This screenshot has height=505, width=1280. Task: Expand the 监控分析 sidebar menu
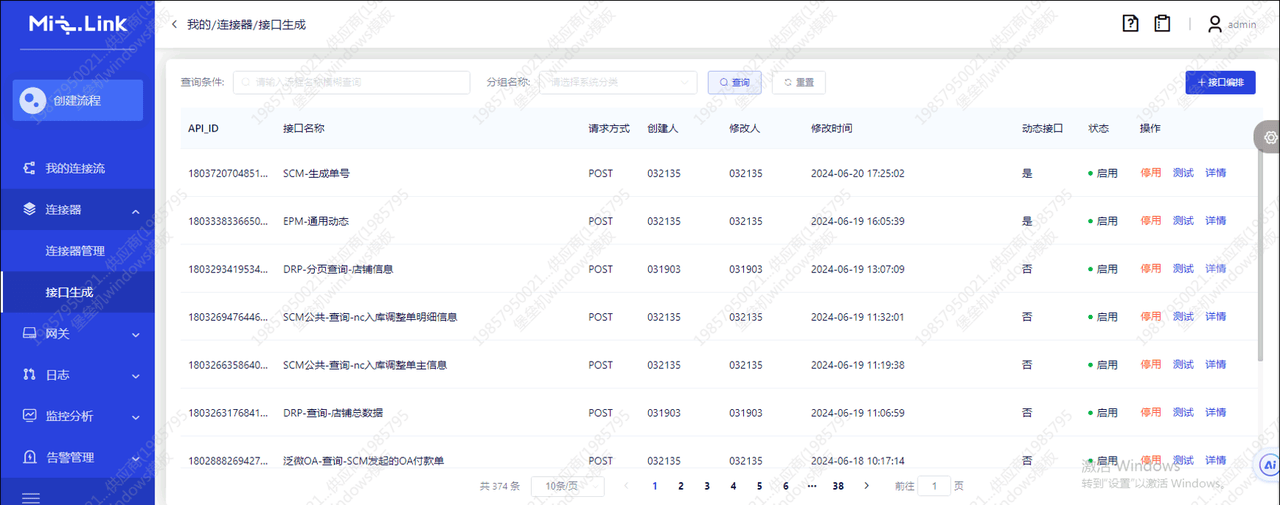coord(78,416)
